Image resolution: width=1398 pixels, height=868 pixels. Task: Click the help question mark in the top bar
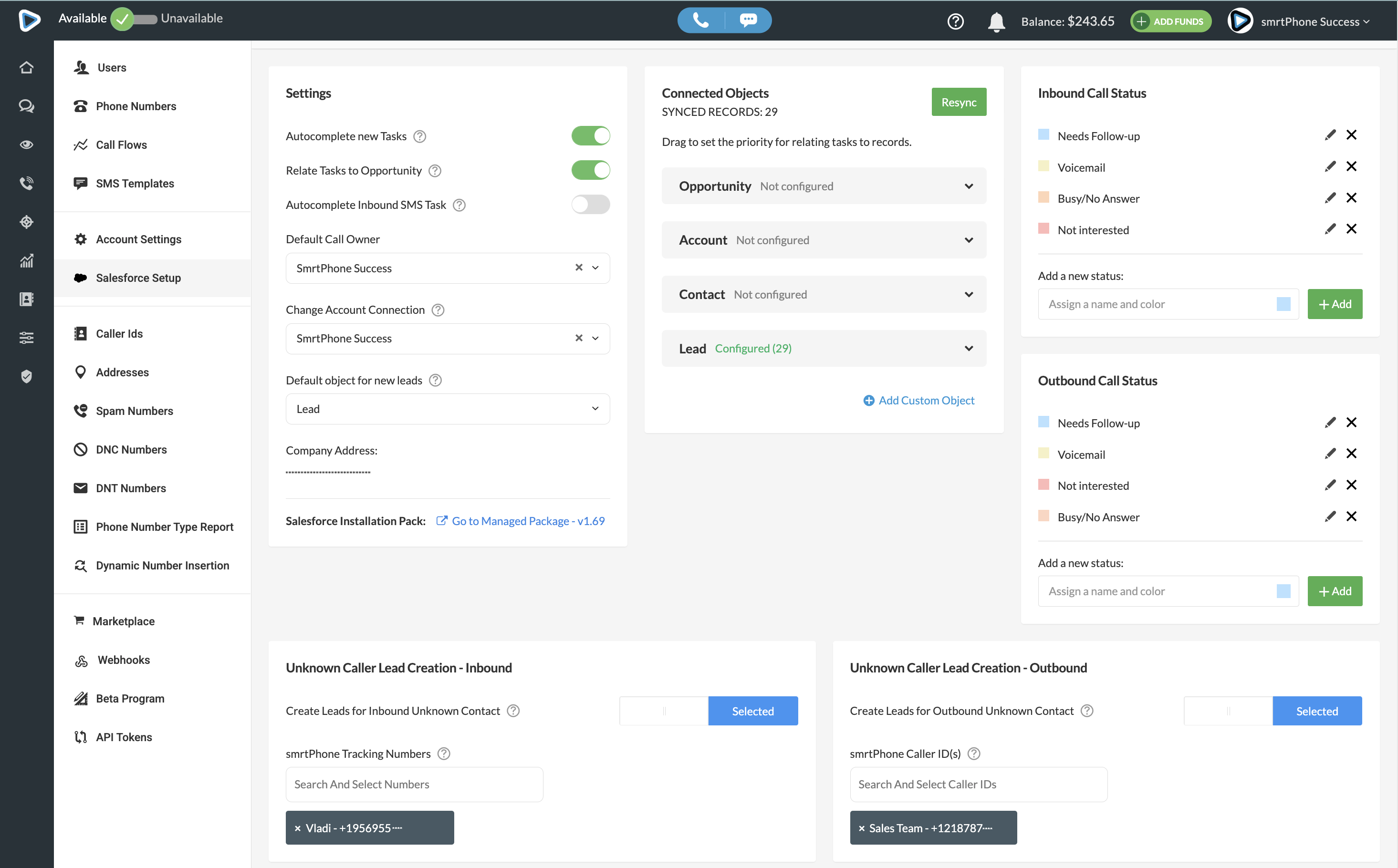(x=955, y=22)
